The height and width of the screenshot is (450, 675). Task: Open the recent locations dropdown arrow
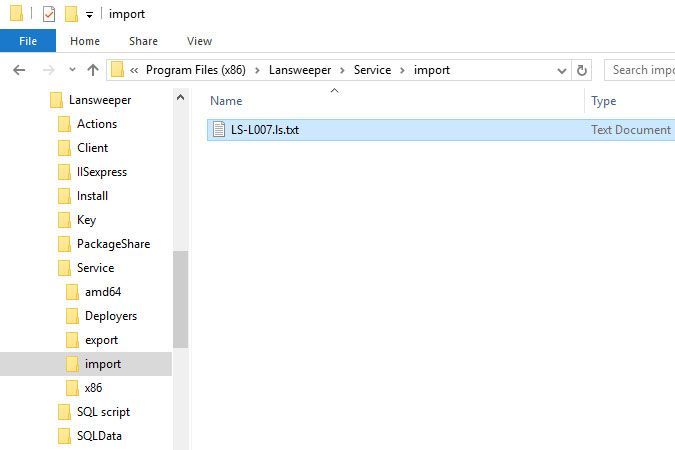[71, 70]
